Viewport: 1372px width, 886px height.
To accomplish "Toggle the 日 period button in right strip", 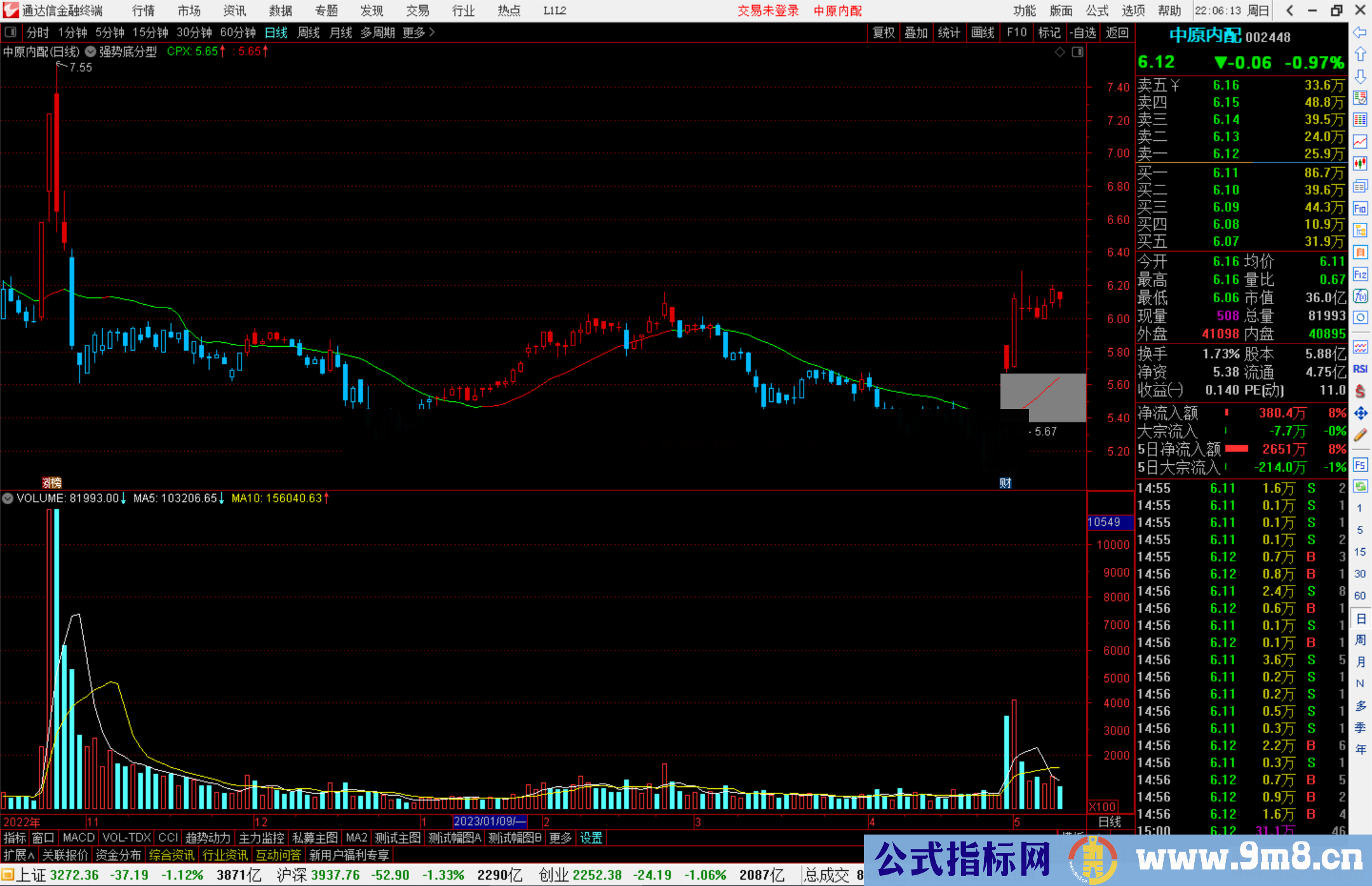I will (x=1360, y=618).
